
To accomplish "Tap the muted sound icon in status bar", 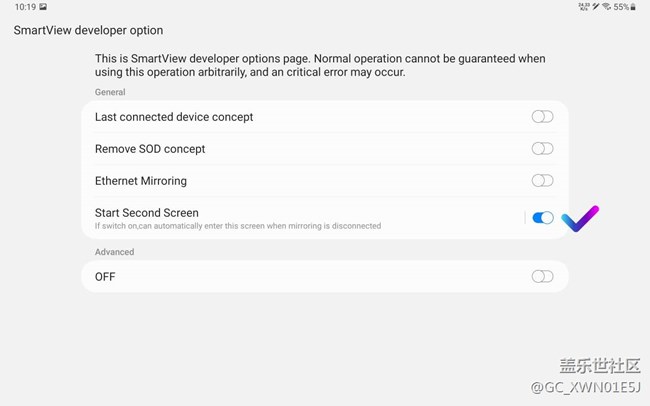I will pos(596,7).
